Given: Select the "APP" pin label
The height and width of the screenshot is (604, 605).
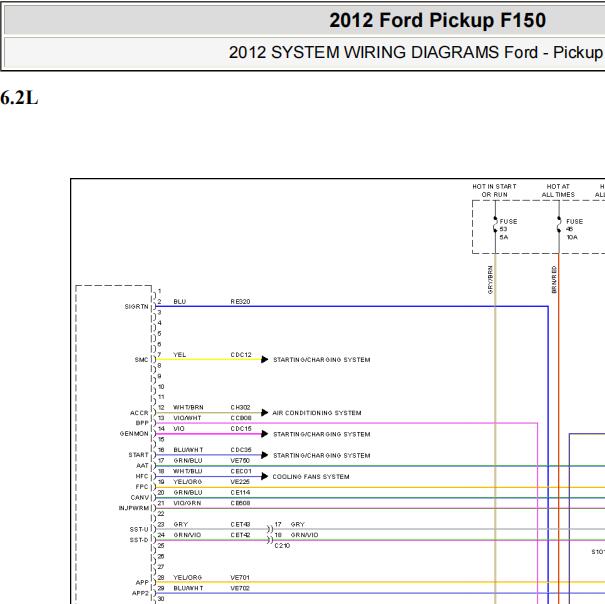Looking at the screenshot, I should (142, 582).
